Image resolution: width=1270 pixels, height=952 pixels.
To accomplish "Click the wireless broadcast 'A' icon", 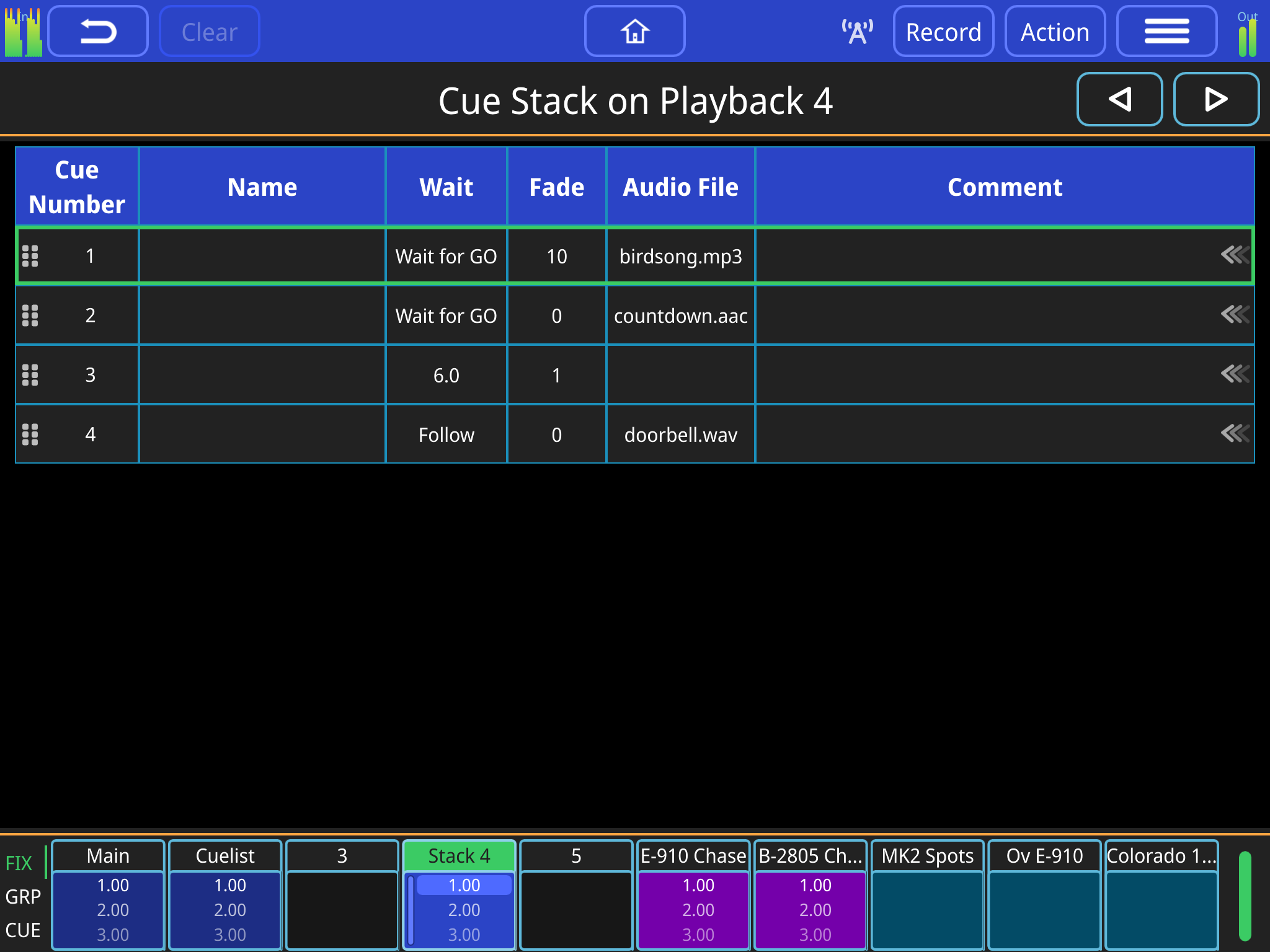I will 856,30.
